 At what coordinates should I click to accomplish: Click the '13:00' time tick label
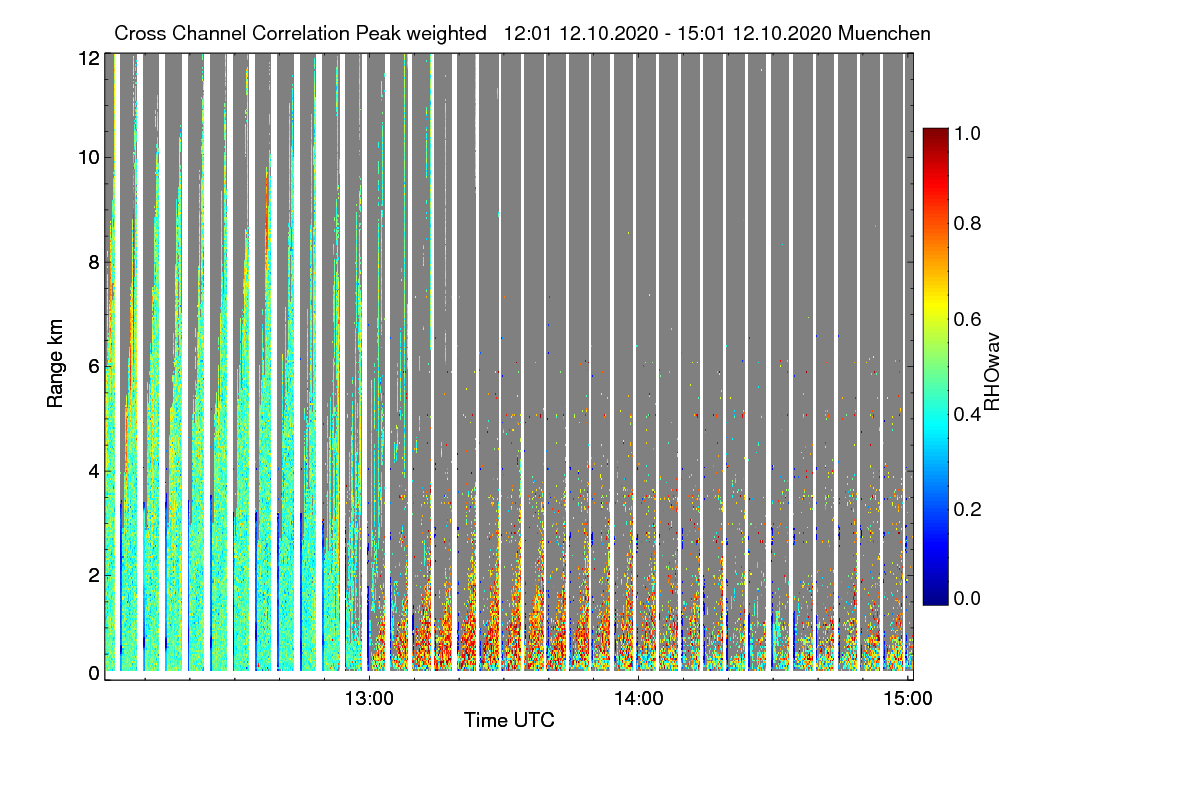point(369,699)
